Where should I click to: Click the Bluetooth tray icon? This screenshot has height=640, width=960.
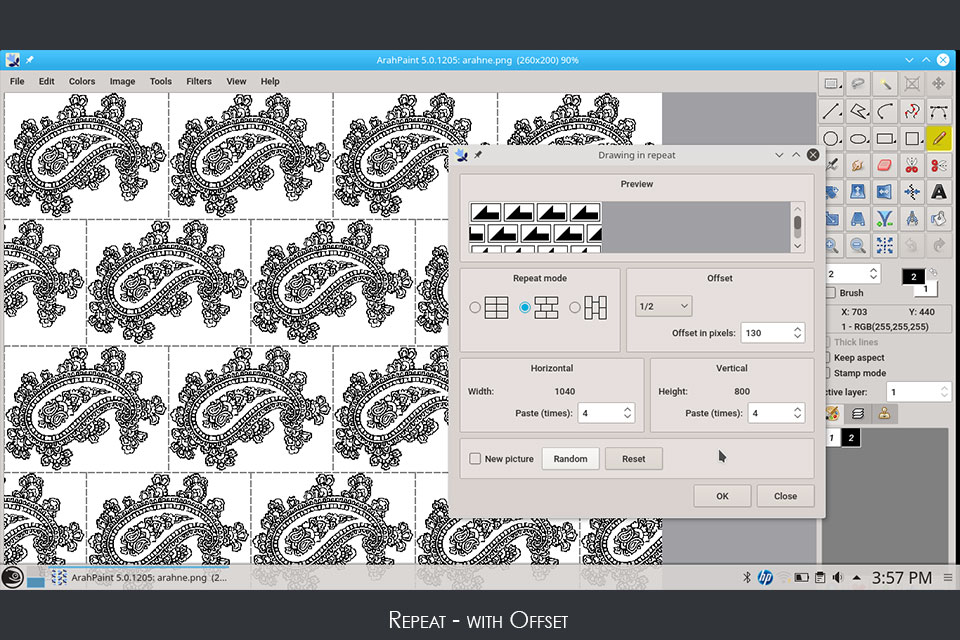click(746, 578)
